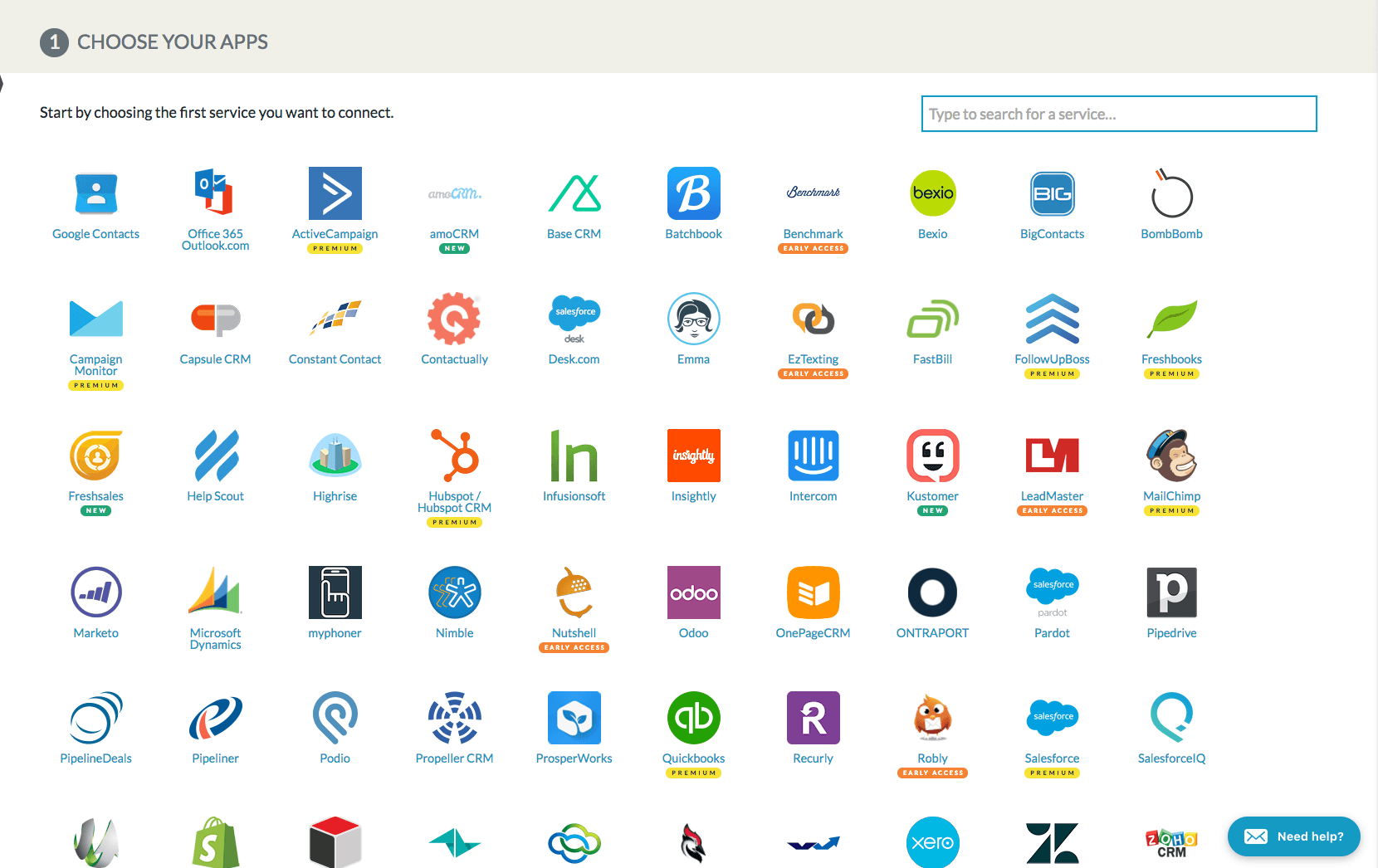The image size is (1378, 868).
Task: Select the Shopify bag icon
Action: point(216,842)
